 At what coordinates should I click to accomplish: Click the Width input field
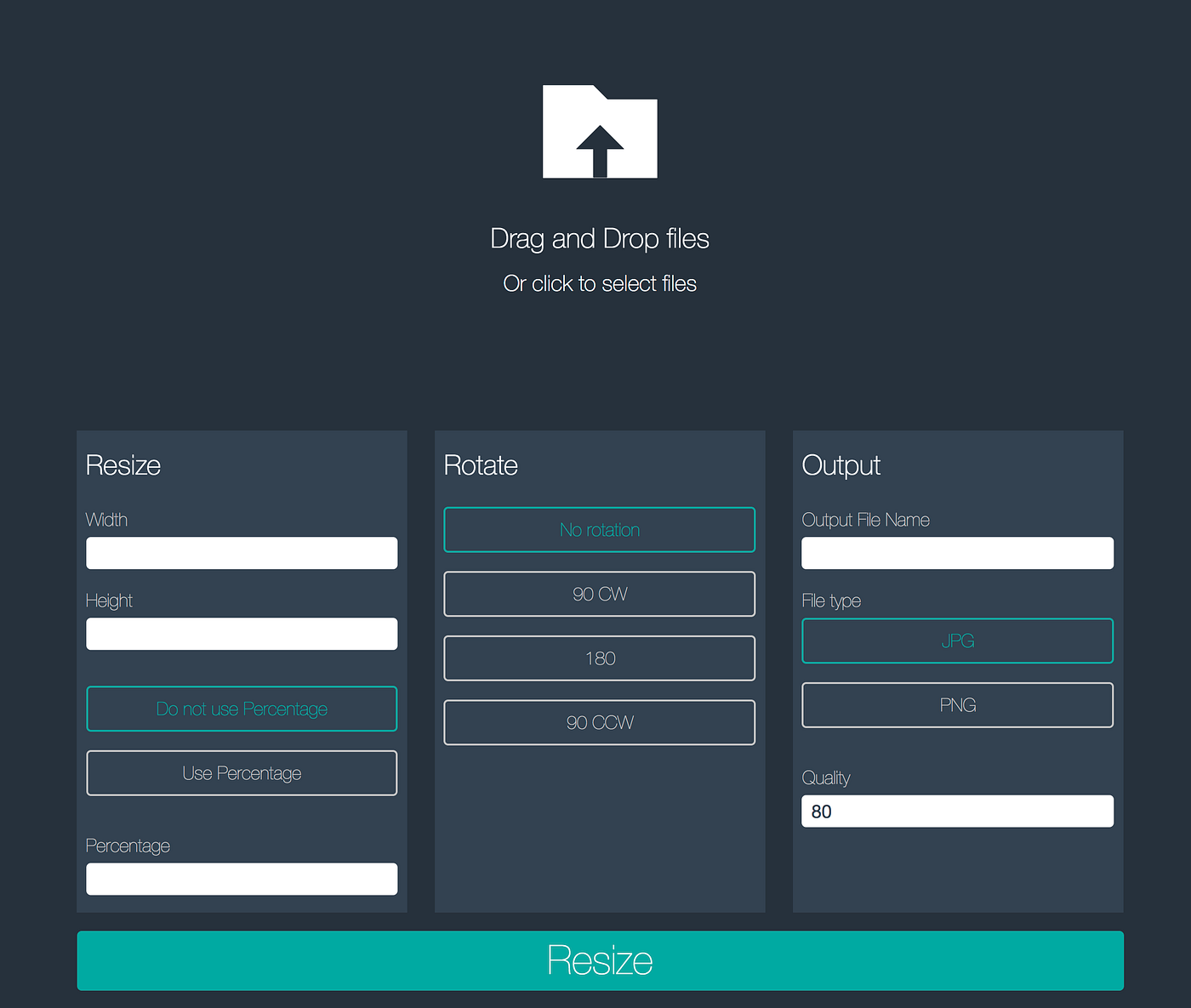point(241,553)
